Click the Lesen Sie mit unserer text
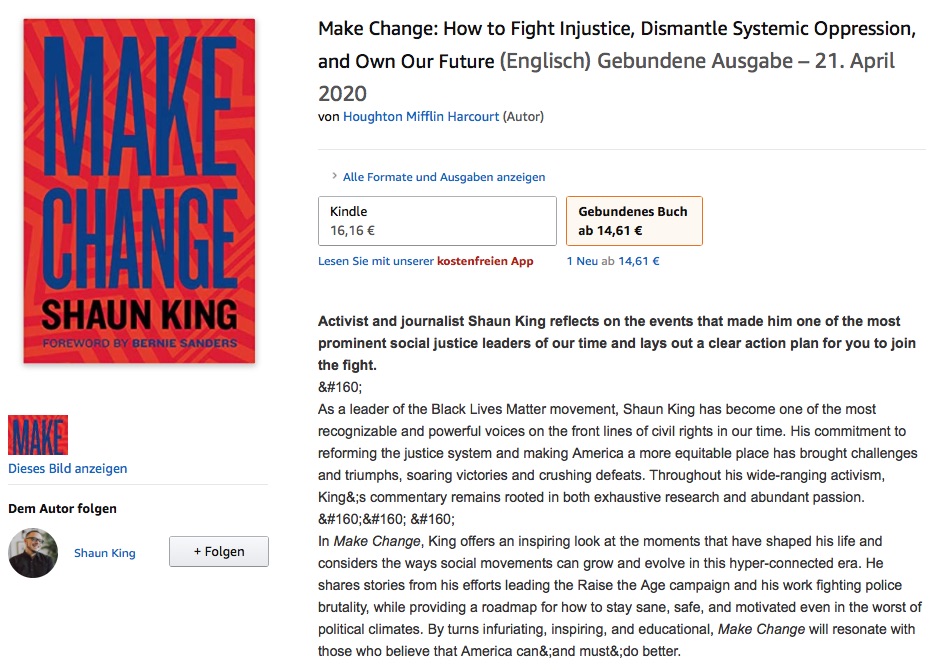Image resolution: width=945 pixels, height=670 pixels. pos(376,261)
